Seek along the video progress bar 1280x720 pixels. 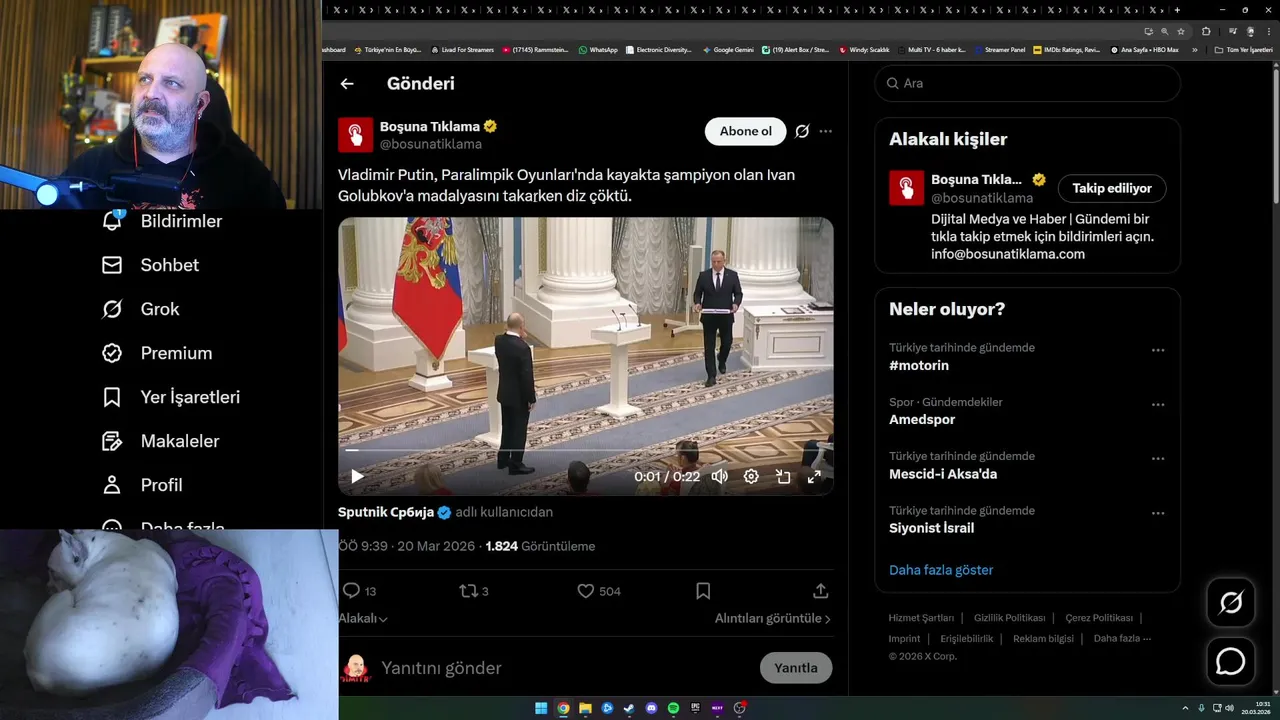[585, 451]
